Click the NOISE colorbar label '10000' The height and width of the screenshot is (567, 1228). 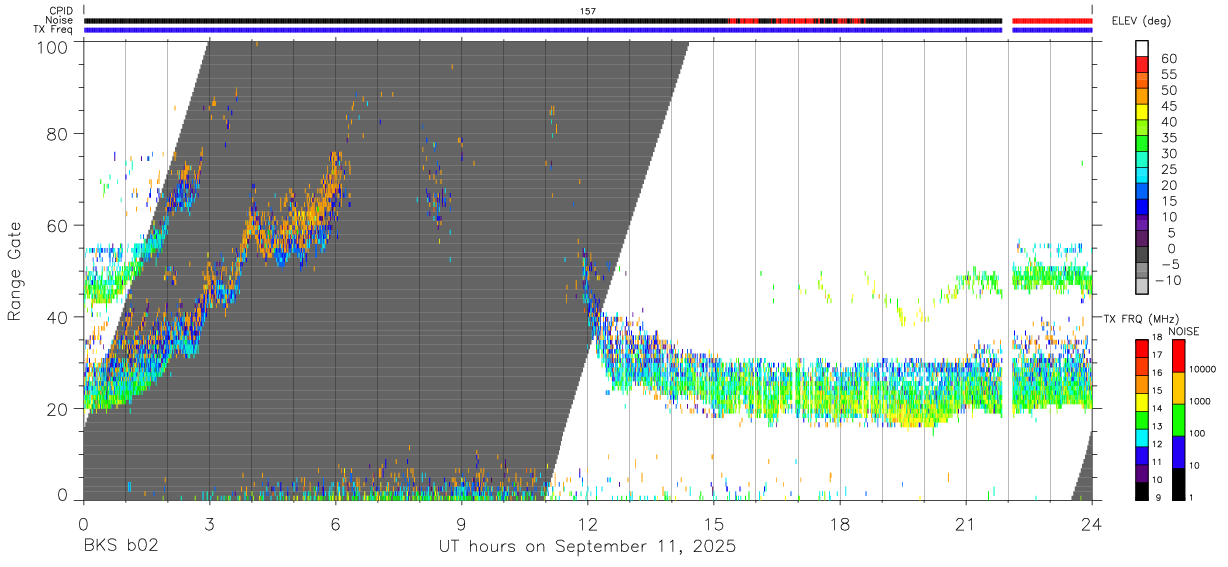(x=1205, y=369)
